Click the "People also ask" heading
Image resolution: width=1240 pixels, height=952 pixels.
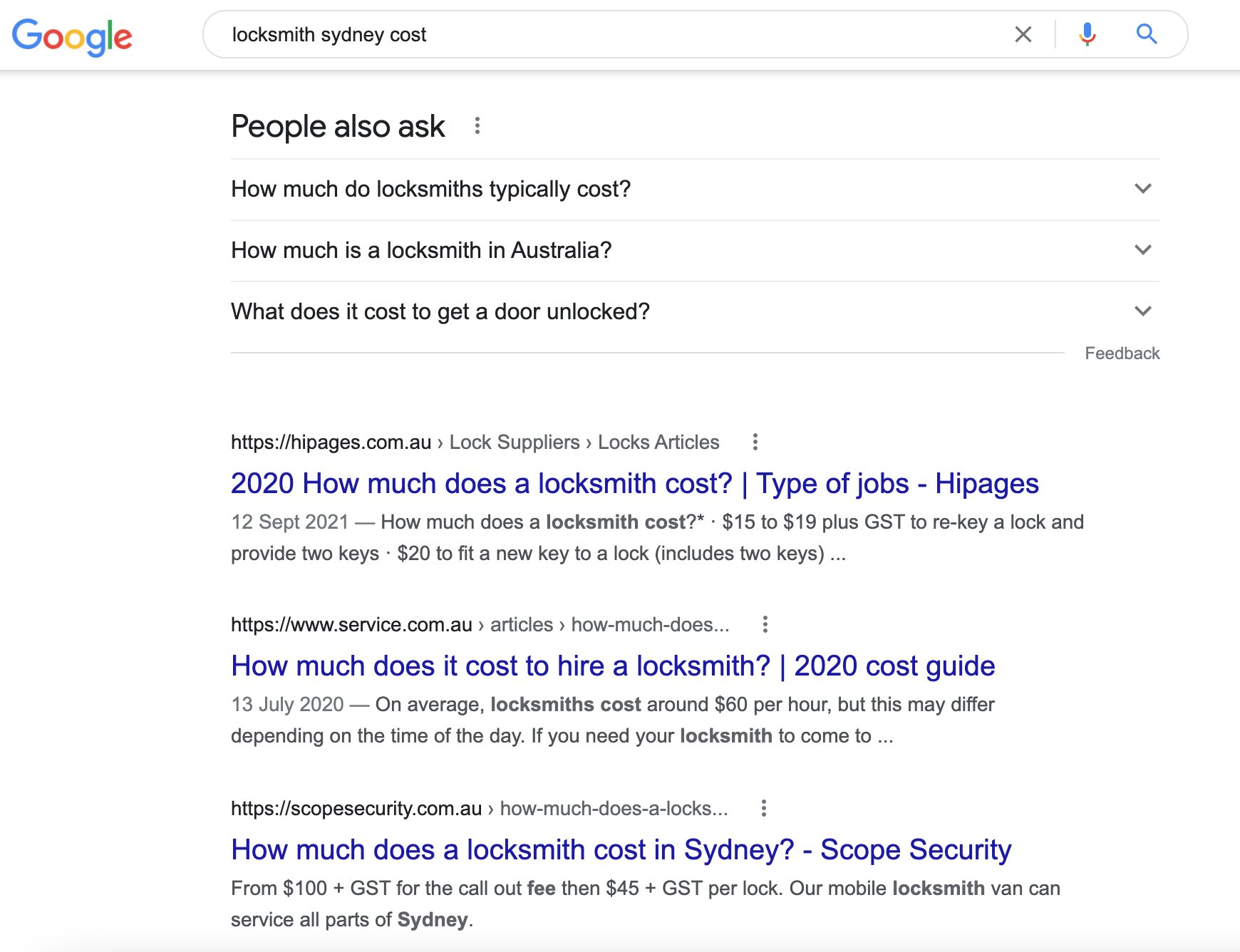pyautogui.click(x=339, y=126)
